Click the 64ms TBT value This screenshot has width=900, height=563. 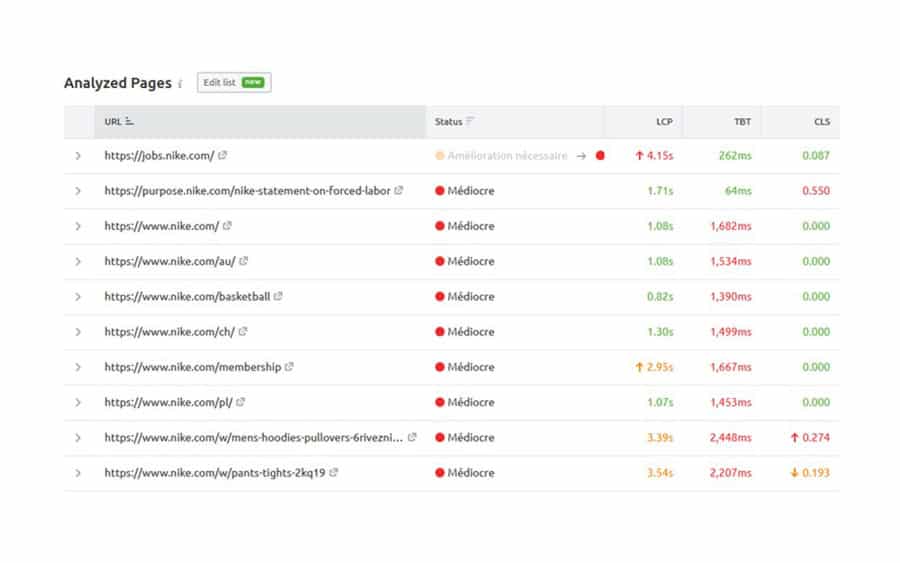(x=738, y=191)
